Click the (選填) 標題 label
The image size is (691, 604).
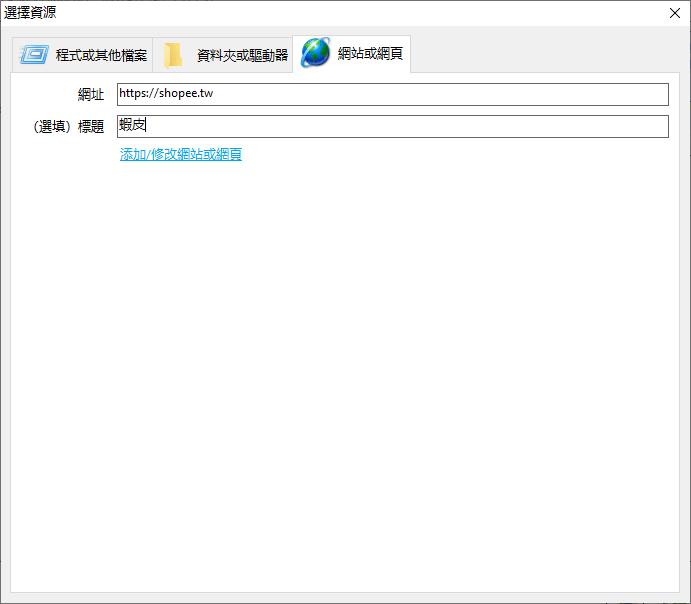69,127
